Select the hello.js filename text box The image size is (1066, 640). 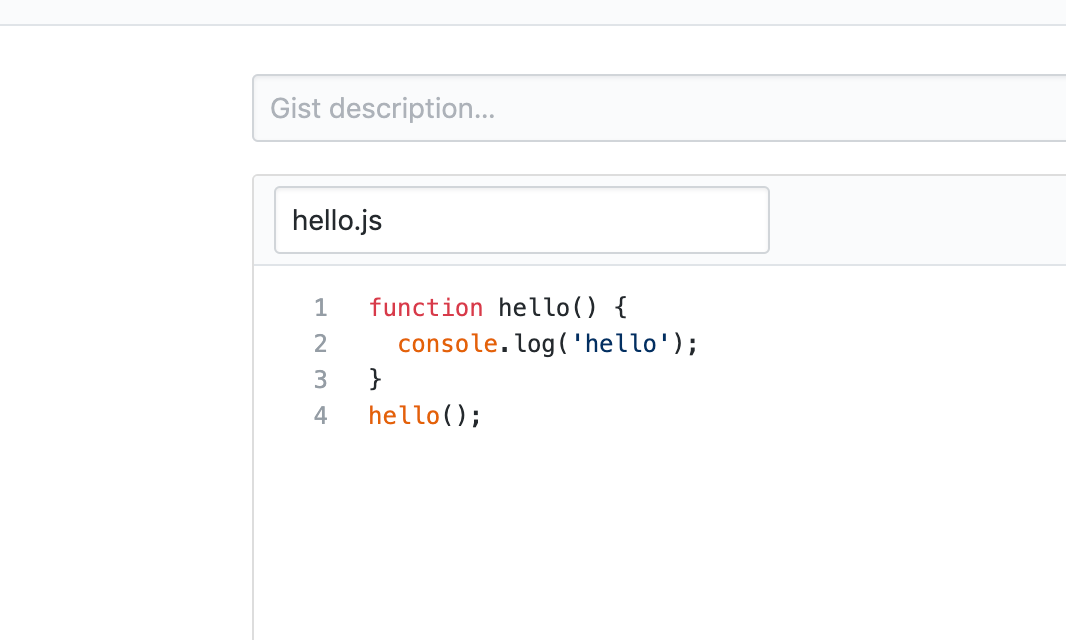[x=521, y=219]
